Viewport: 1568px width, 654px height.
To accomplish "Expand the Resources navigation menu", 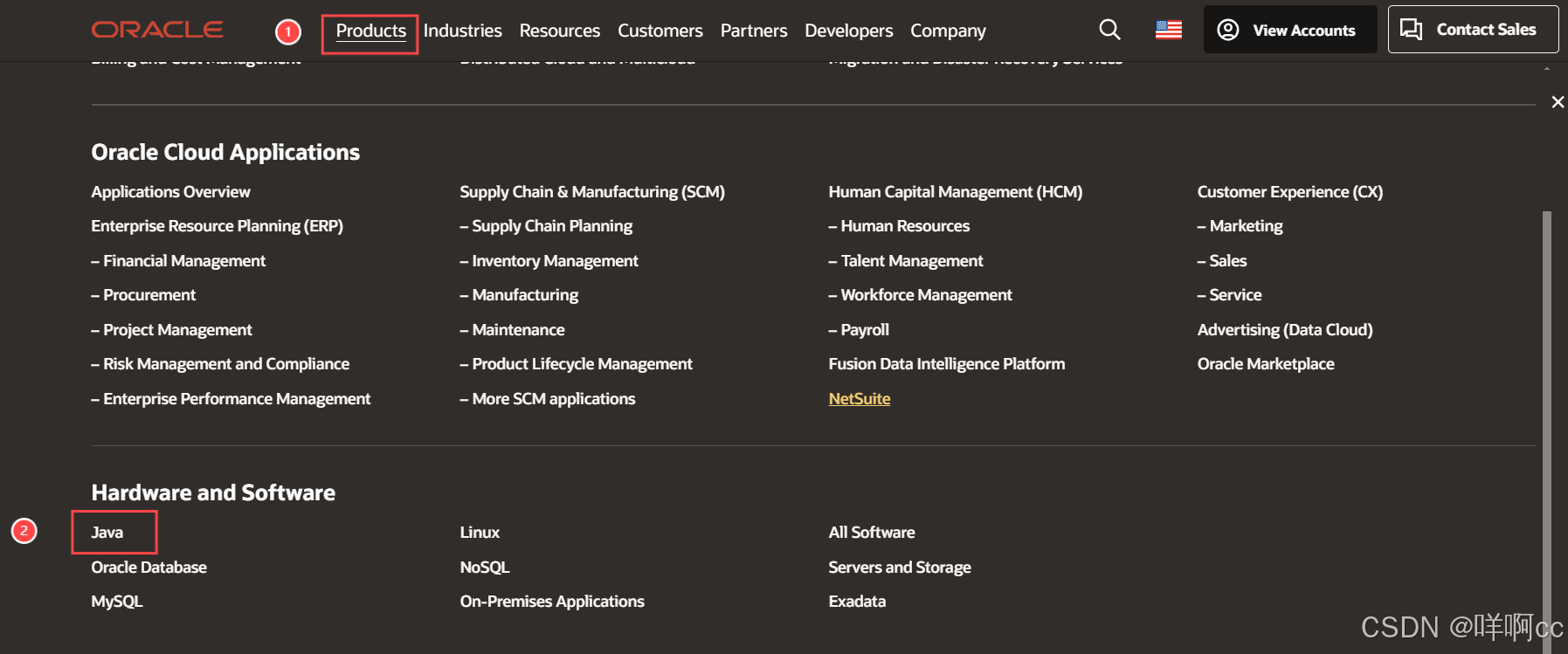I will (x=559, y=31).
